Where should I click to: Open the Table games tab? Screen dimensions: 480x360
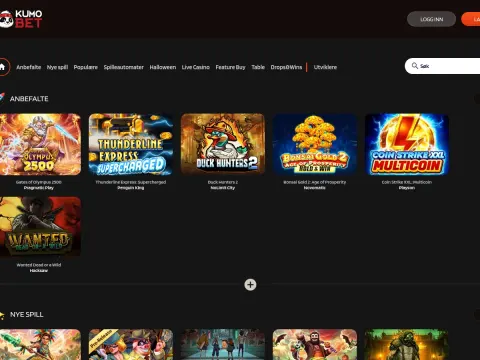click(258, 67)
